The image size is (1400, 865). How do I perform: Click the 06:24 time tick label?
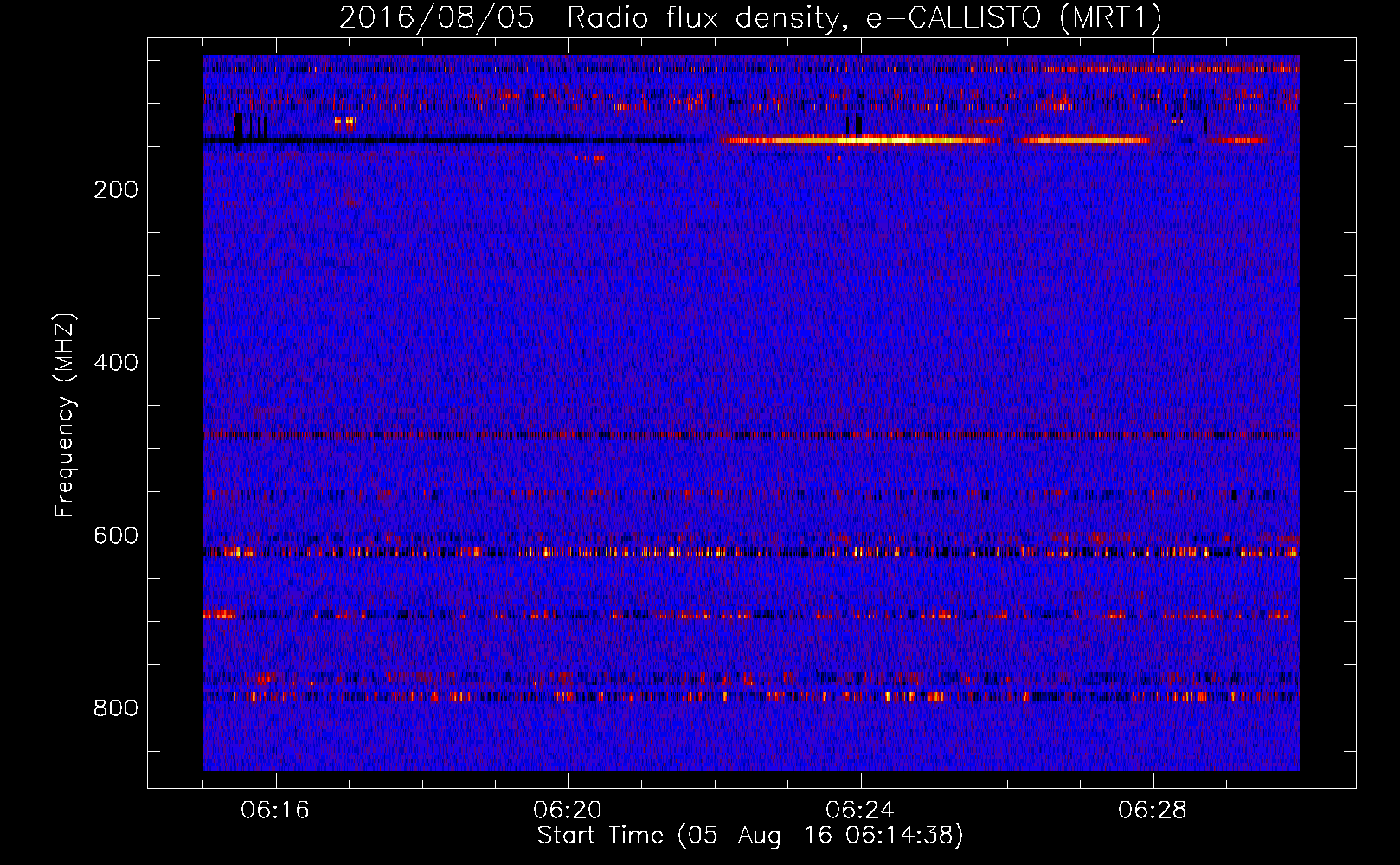click(860, 811)
